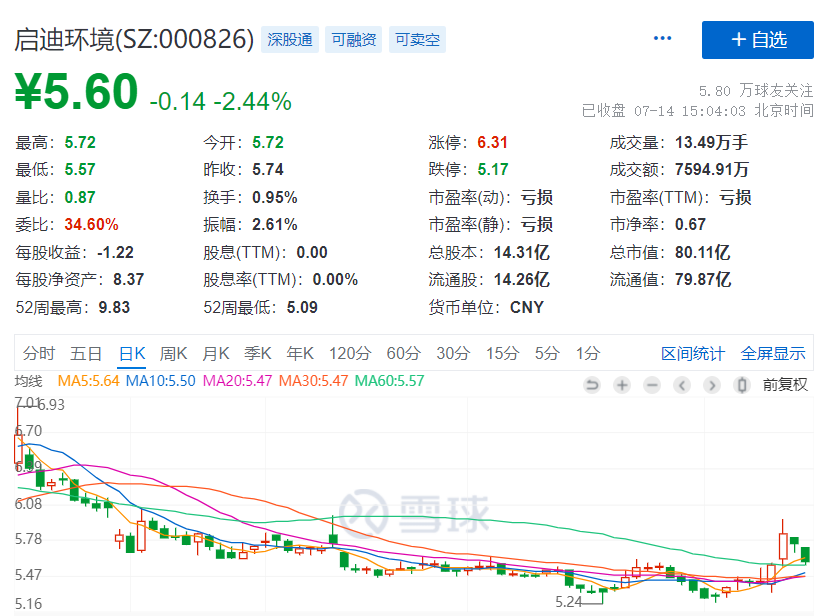Click the 深股通 tag
831x616 pixels.
point(289,40)
